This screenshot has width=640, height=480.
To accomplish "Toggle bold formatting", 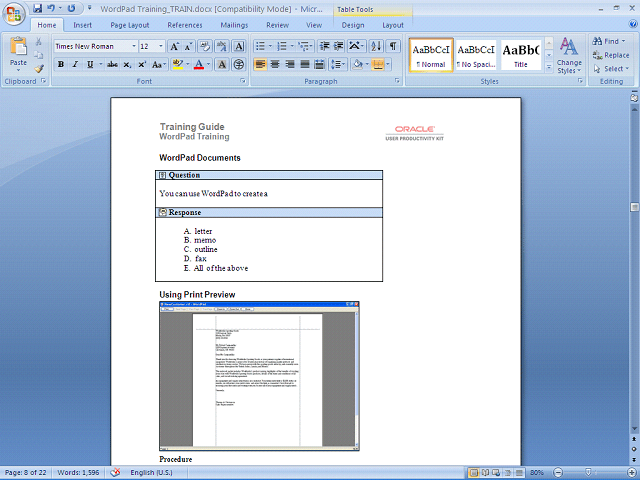I will tap(61, 64).
